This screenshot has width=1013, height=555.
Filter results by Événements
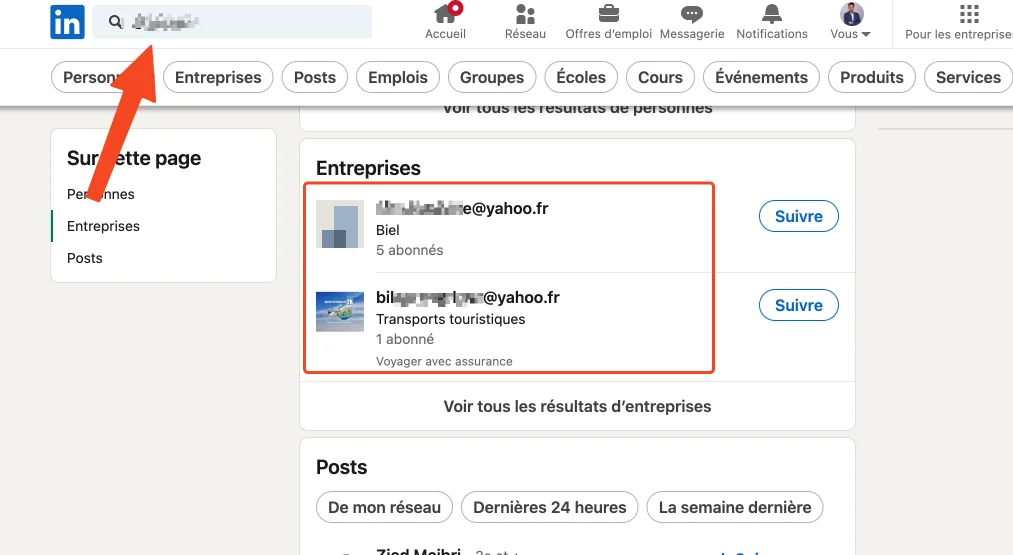761,78
